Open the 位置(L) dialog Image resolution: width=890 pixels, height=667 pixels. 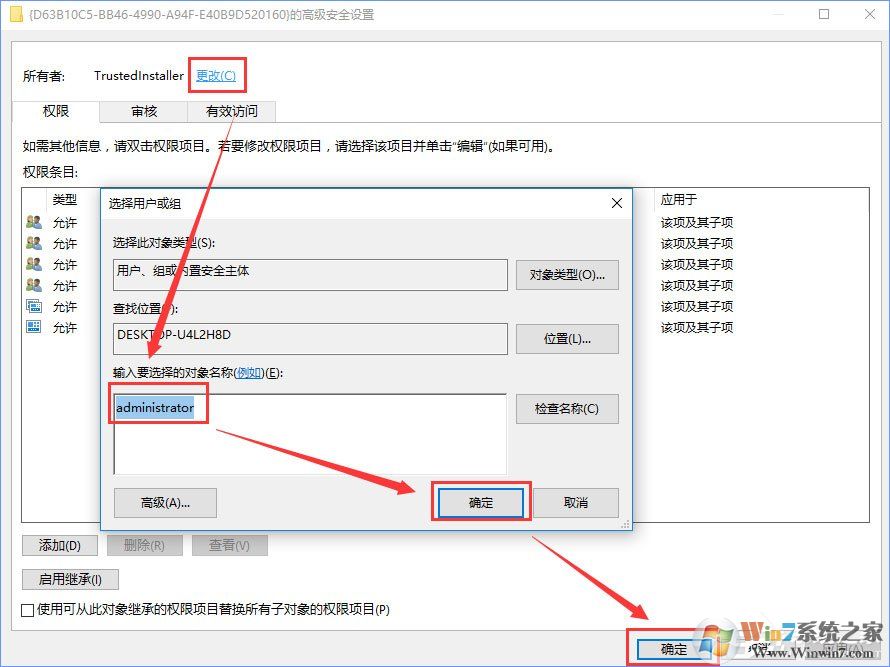tap(566, 338)
